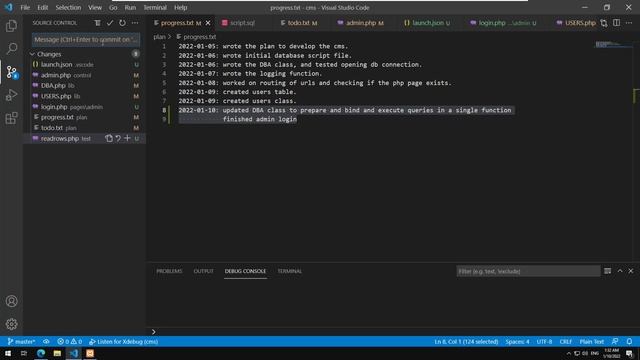640x360 pixels.
Task: Switch to the admin.php tab
Action: [x=361, y=23]
